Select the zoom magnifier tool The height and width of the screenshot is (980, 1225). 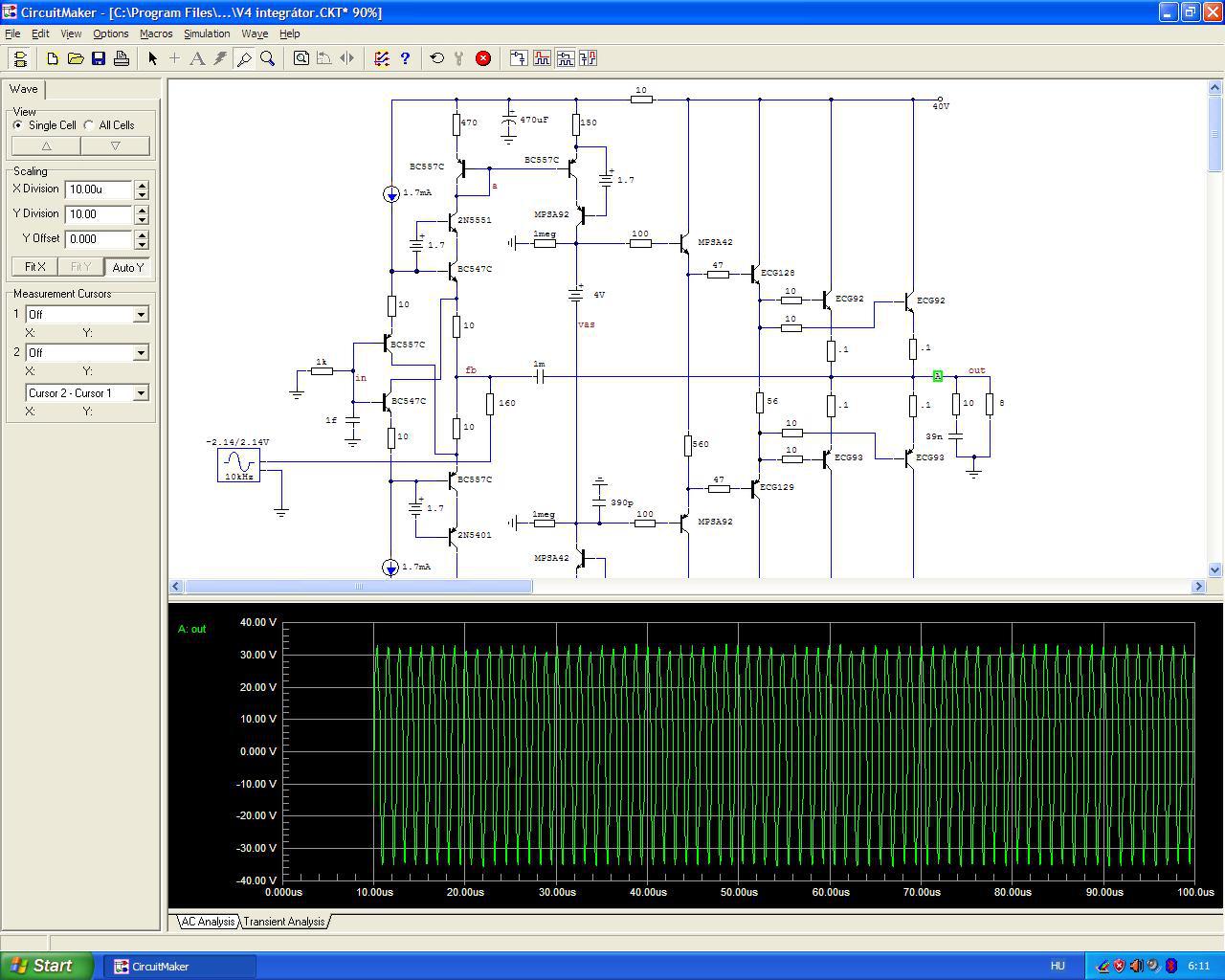point(268,58)
